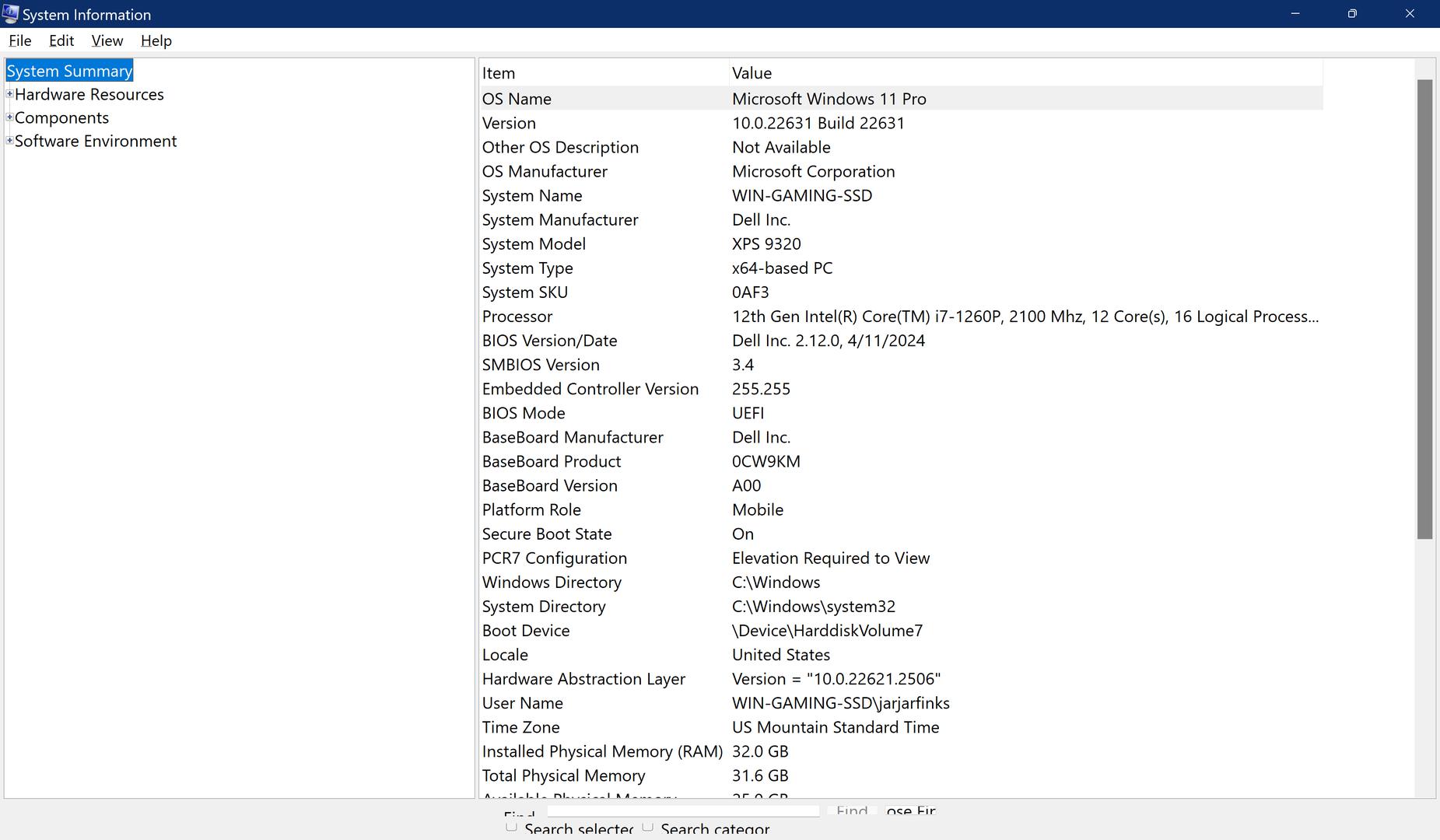
Task: Select the Locale row
Action: (901, 653)
